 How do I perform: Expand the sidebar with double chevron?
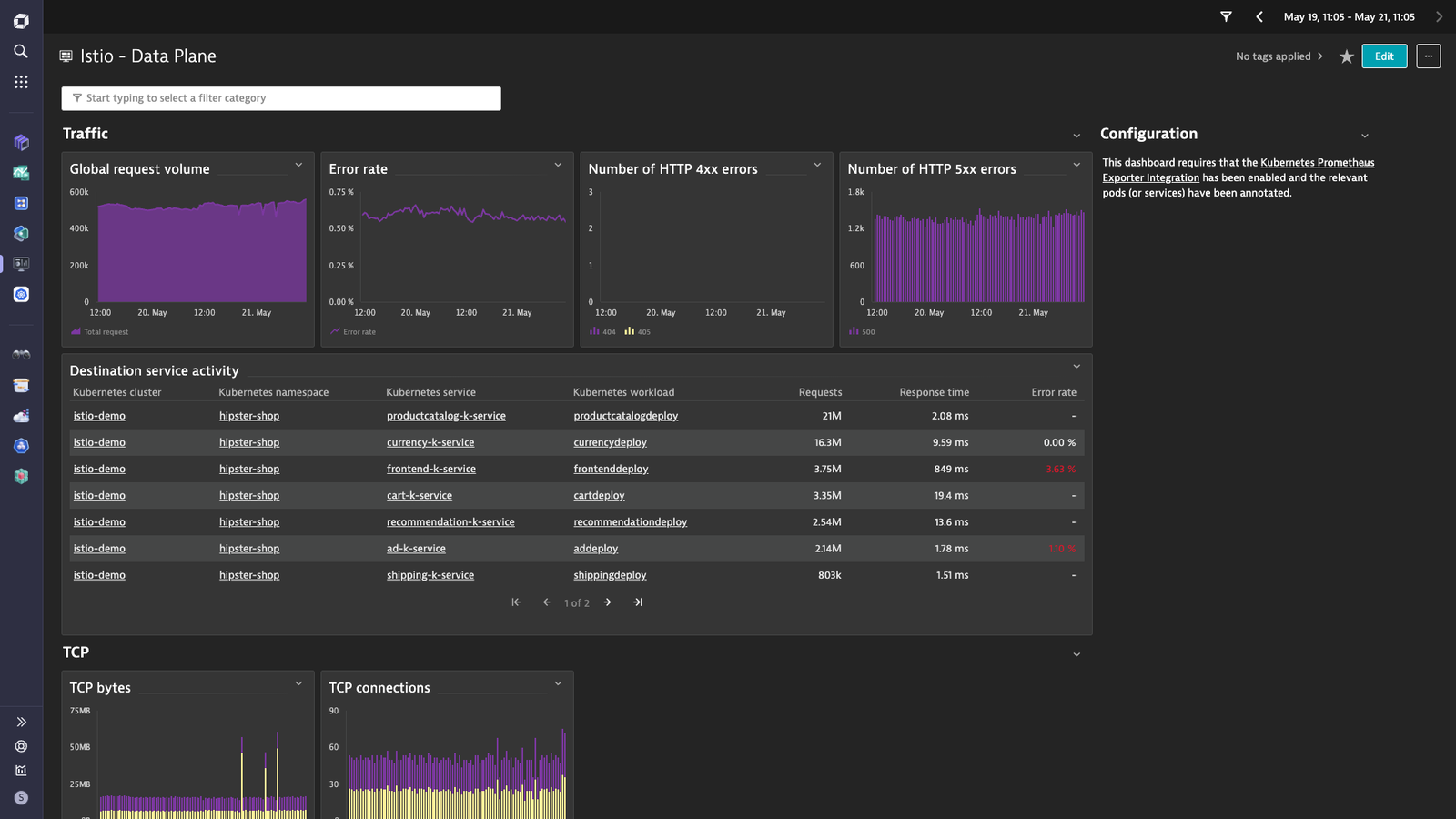tap(21, 722)
